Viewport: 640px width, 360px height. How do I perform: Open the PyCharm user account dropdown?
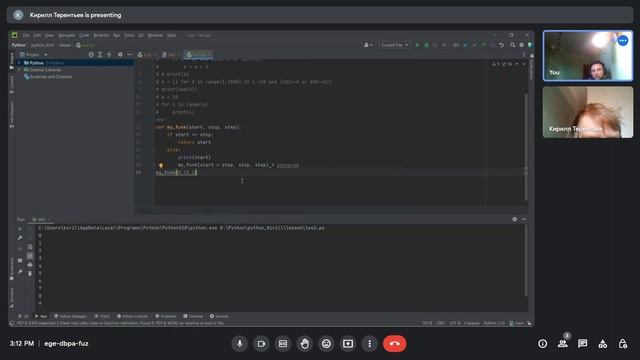(368, 45)
